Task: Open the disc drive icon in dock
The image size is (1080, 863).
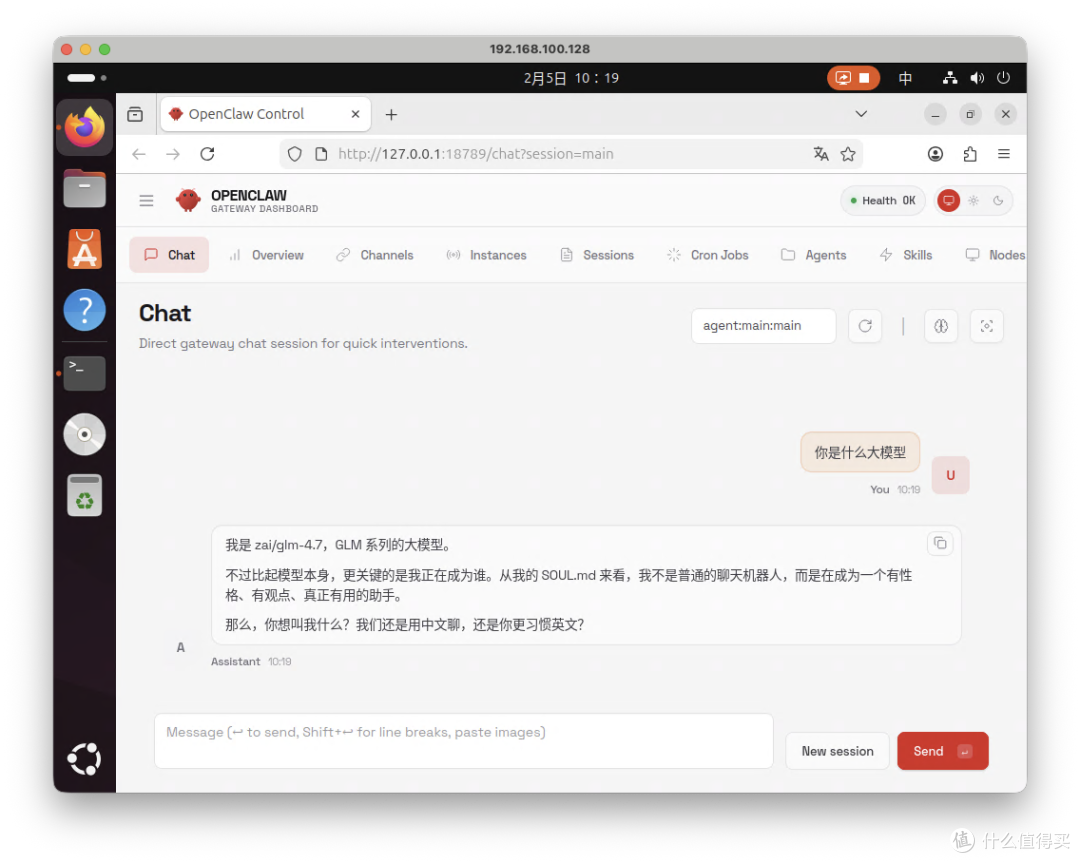Action: coord(85,435)
